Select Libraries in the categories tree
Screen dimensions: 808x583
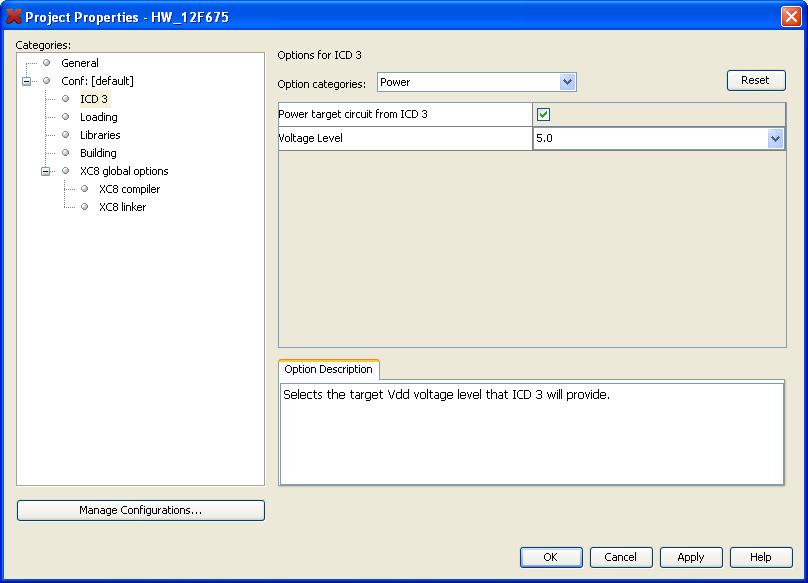pyautogui.click(x=100, y=135)
